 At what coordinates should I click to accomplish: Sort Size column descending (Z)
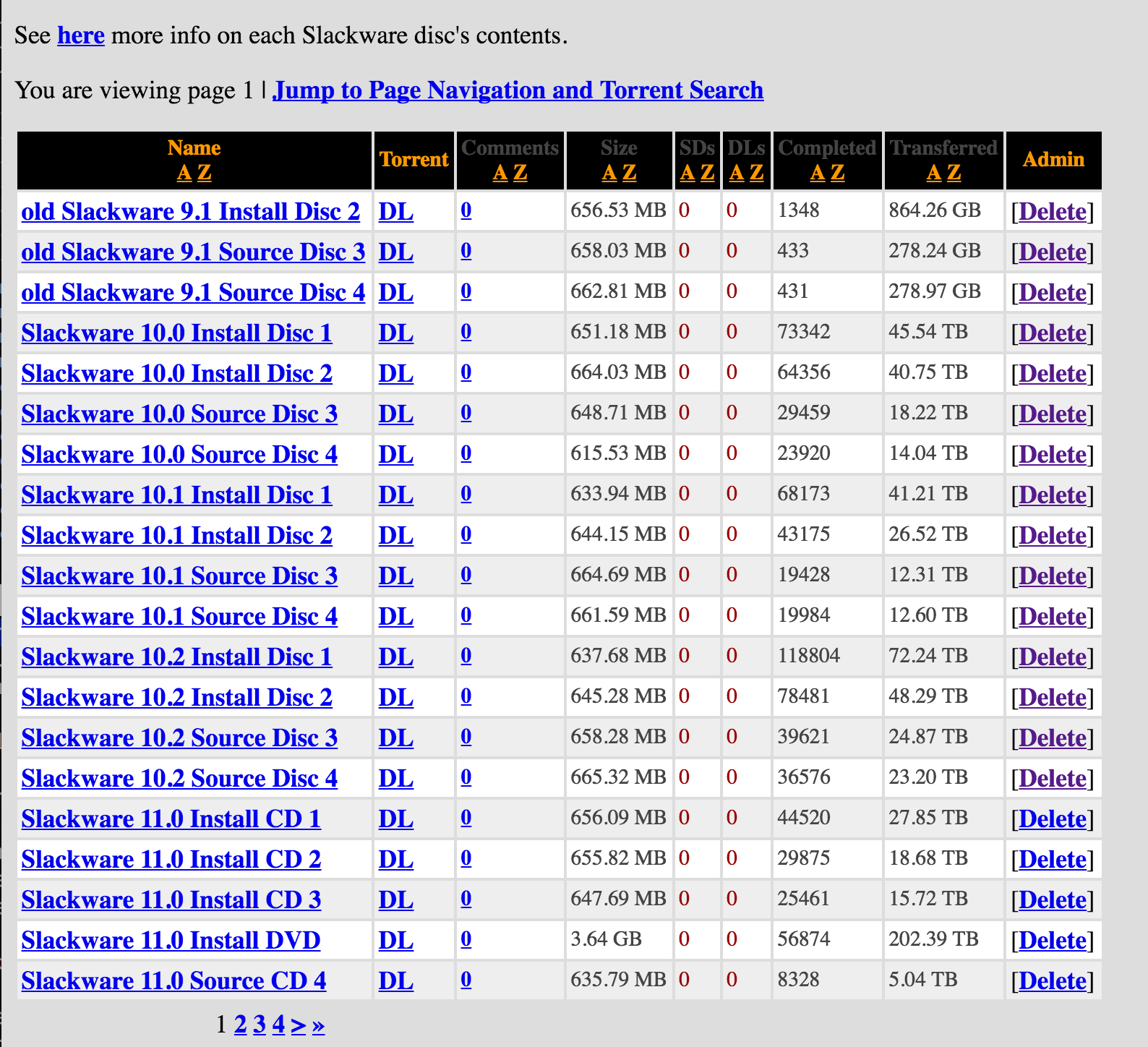630,173
